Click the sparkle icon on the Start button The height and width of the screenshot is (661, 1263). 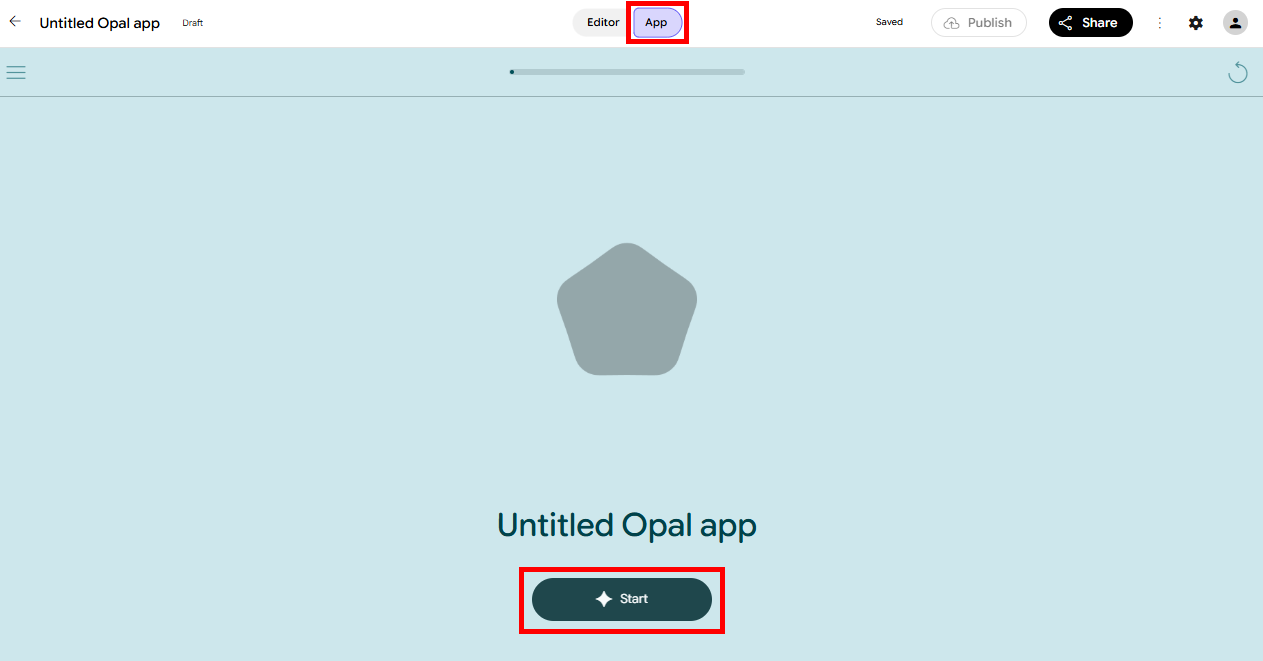click(604, 599)
